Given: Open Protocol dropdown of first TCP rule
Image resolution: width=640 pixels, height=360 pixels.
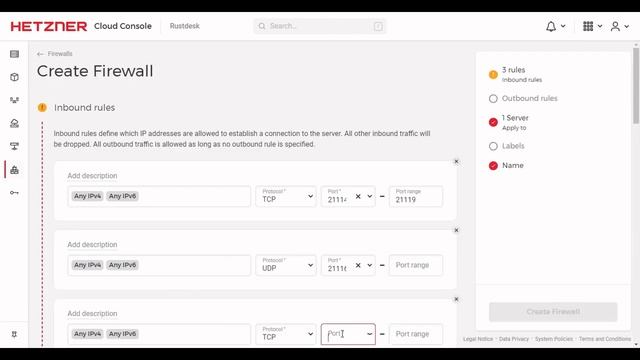Looking at the screenshot, I should [x=286, y=196].
